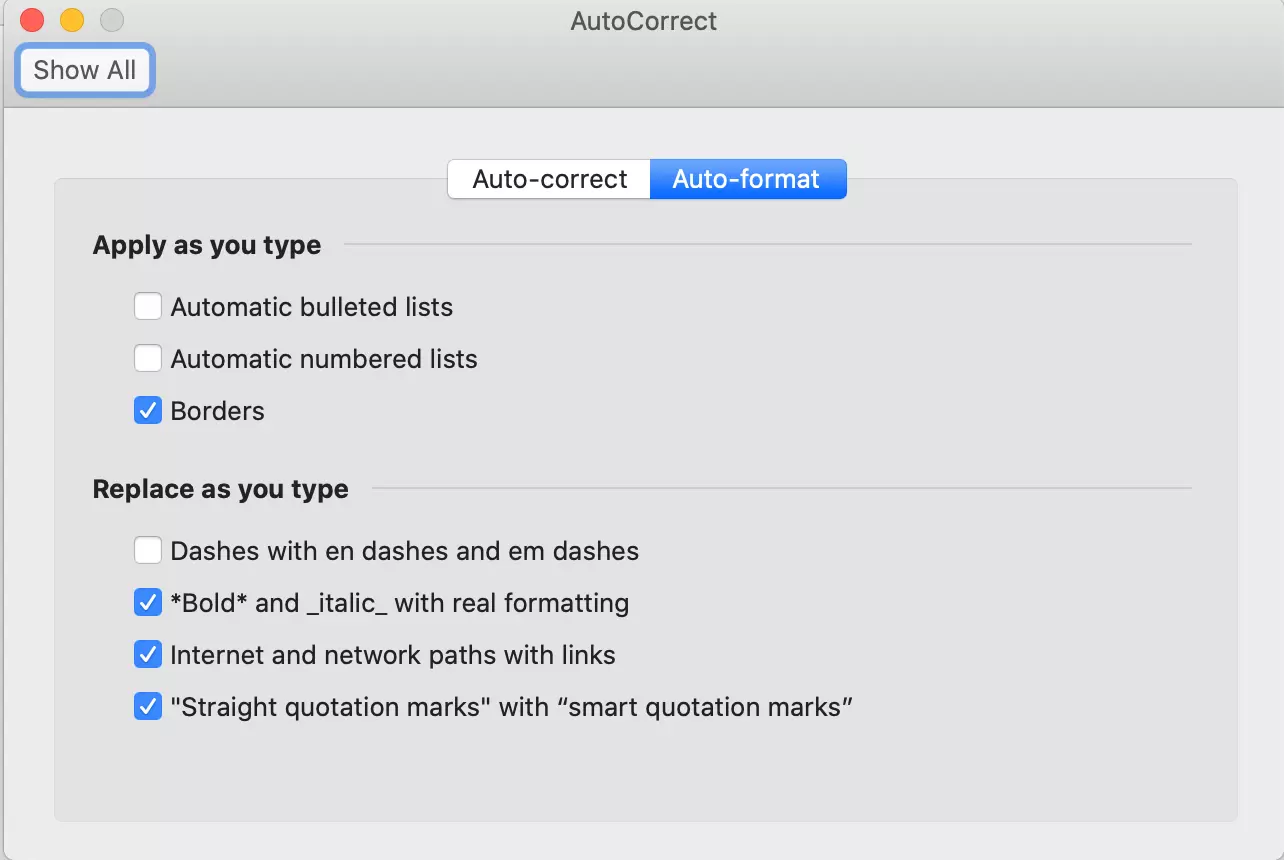1284x860 pixels.
Task: Switch to the Auto-correct tab
Action: 548,179
